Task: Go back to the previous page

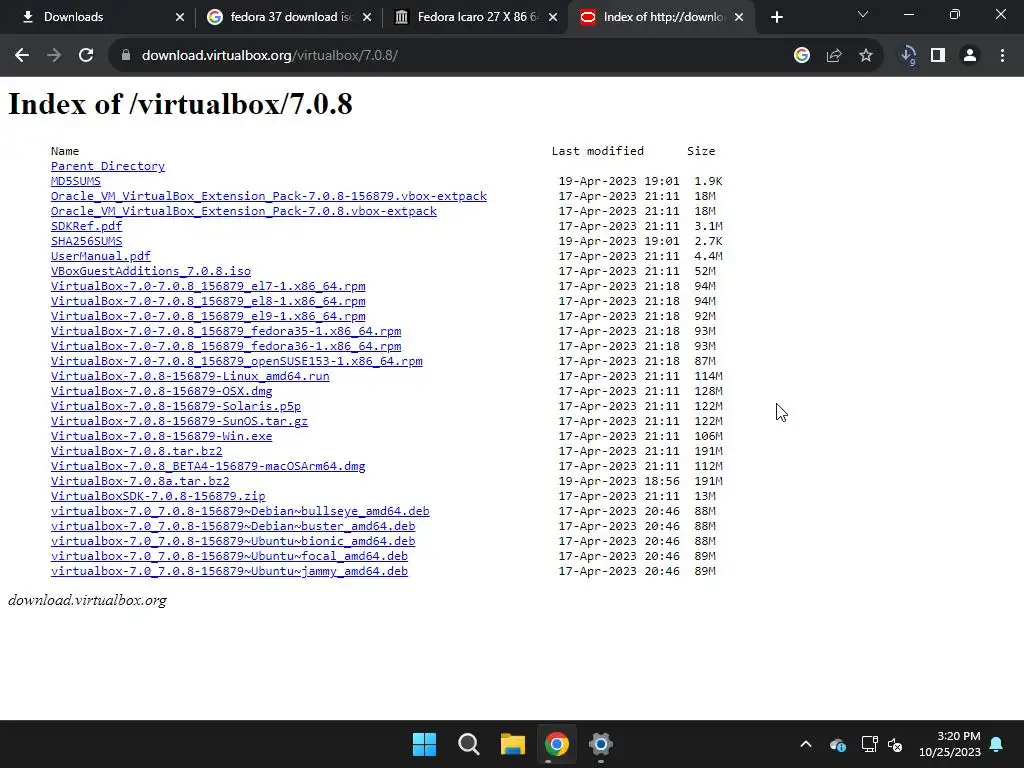Action: pos(22,56)
